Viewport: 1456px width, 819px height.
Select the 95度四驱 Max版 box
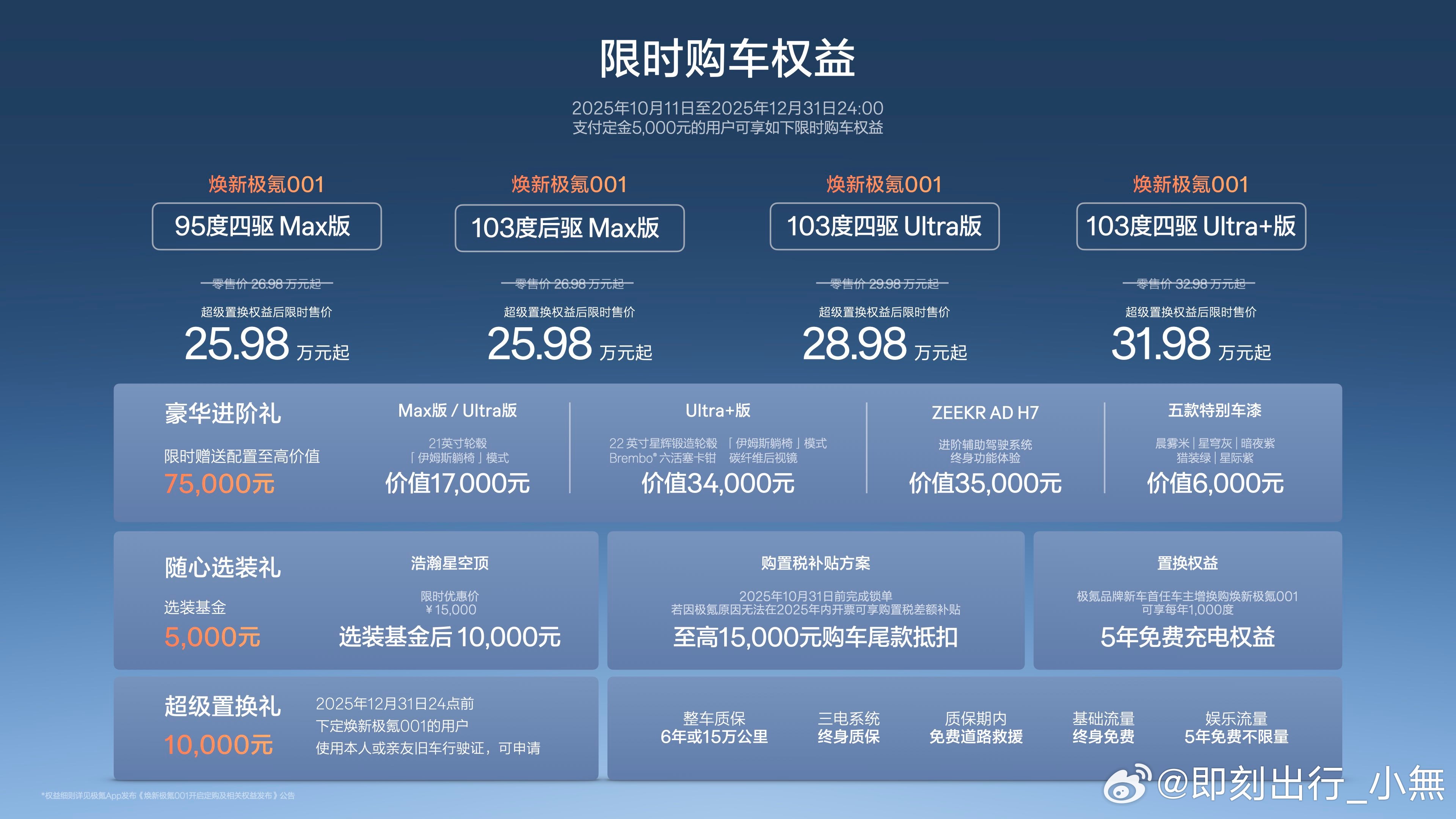click(266, 226)
